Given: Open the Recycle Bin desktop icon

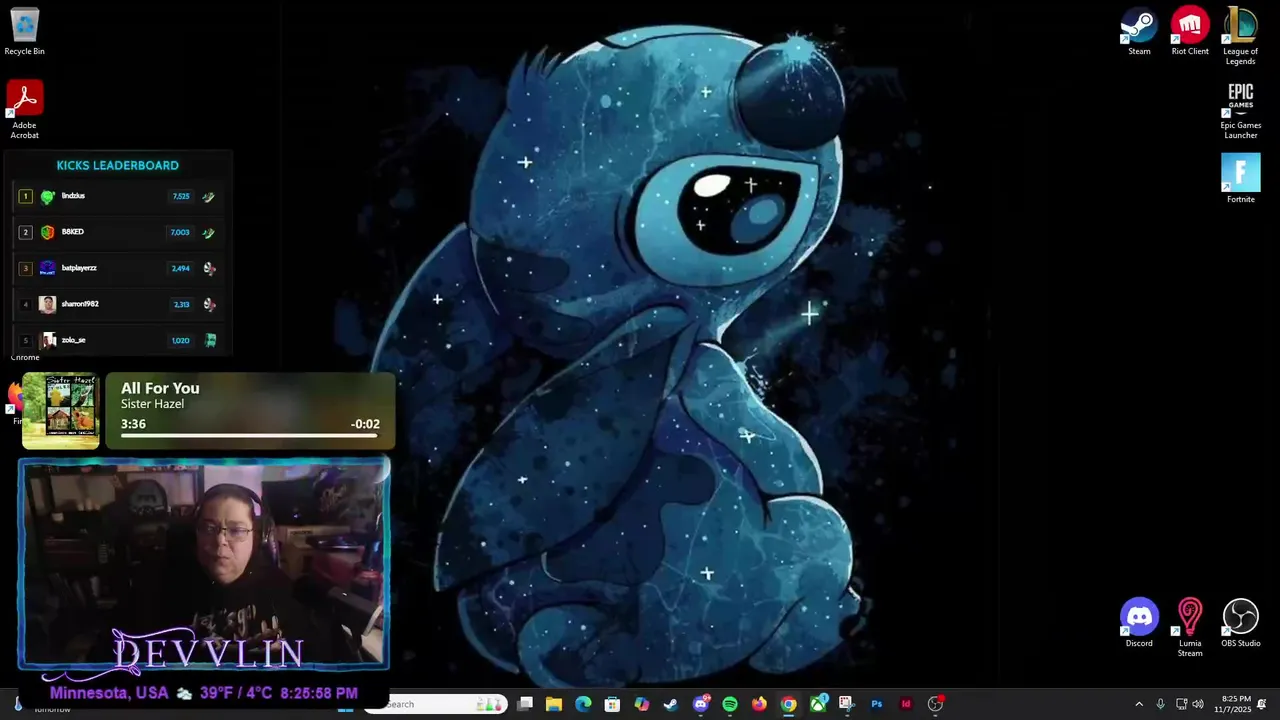Looking at the screenshot, I should (x=24, y=31).
